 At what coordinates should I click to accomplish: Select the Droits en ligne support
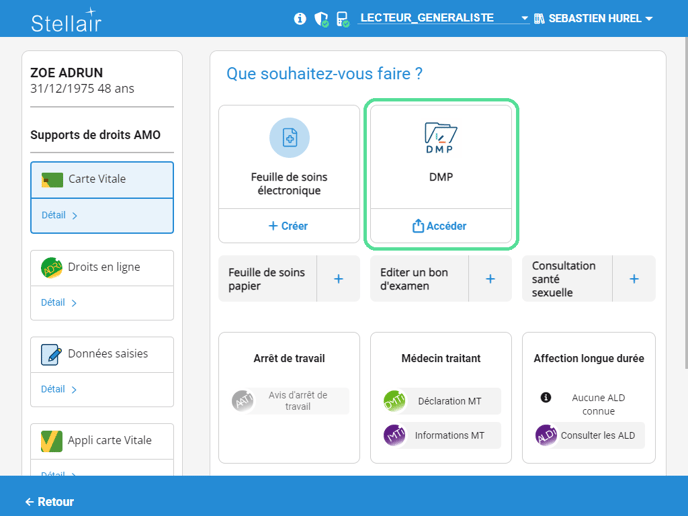(x=102, y=267)
